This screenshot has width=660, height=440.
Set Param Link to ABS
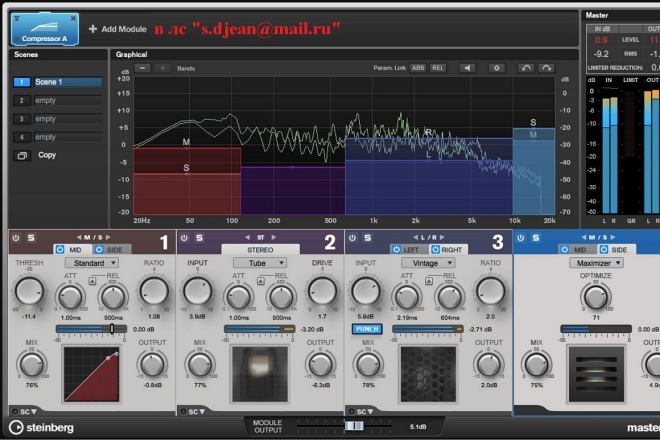point(418,68)
